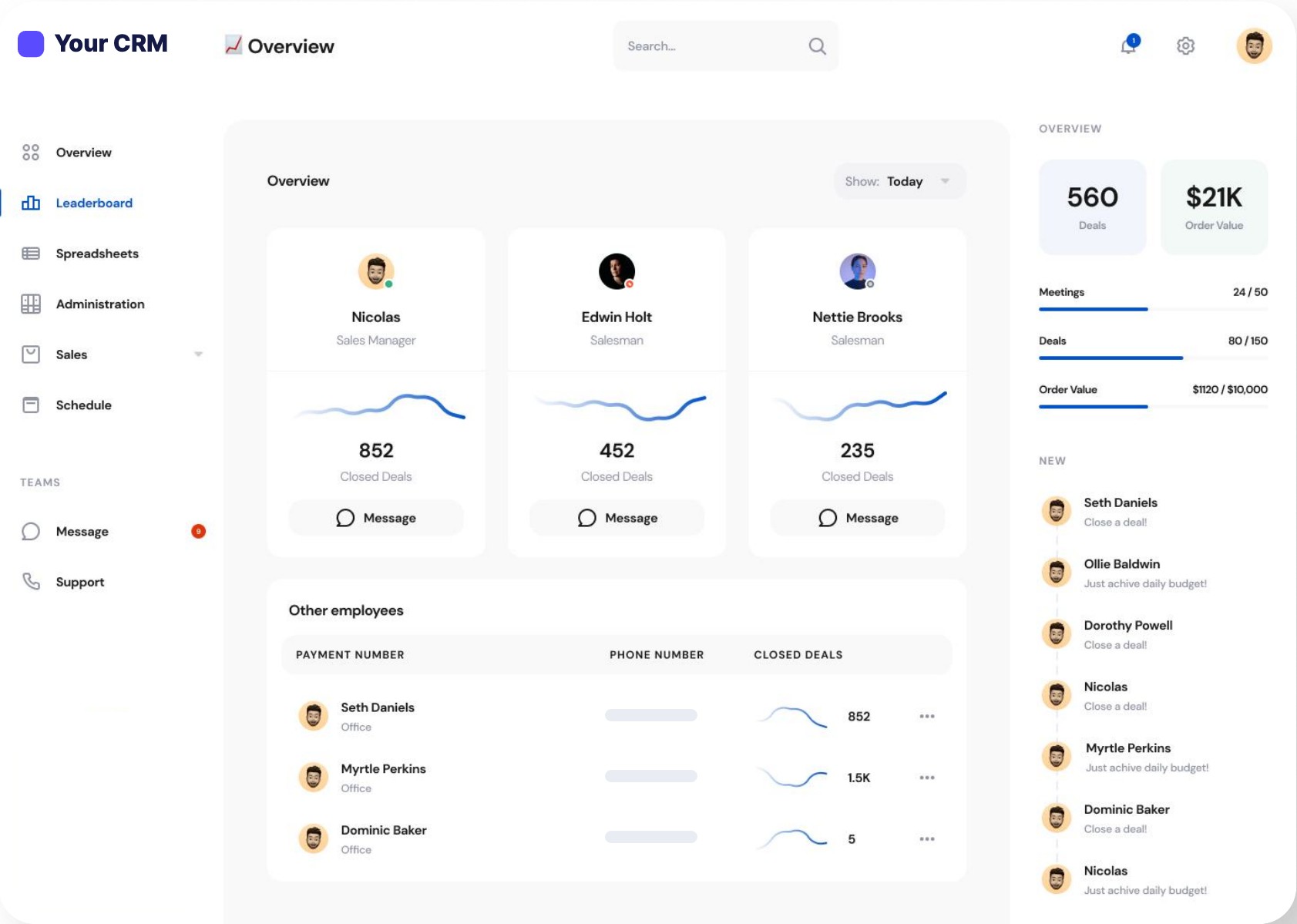
Task: Open Message in the Teams section
Action: coord(82,532)
